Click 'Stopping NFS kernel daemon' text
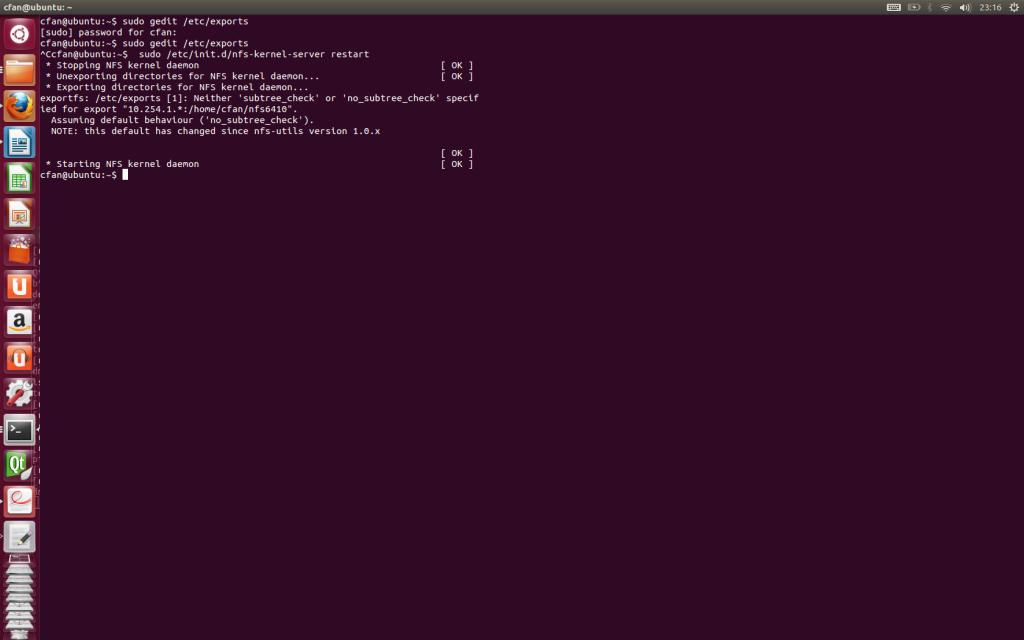This screenshot has height=640, width=1024. click(127, 65)
